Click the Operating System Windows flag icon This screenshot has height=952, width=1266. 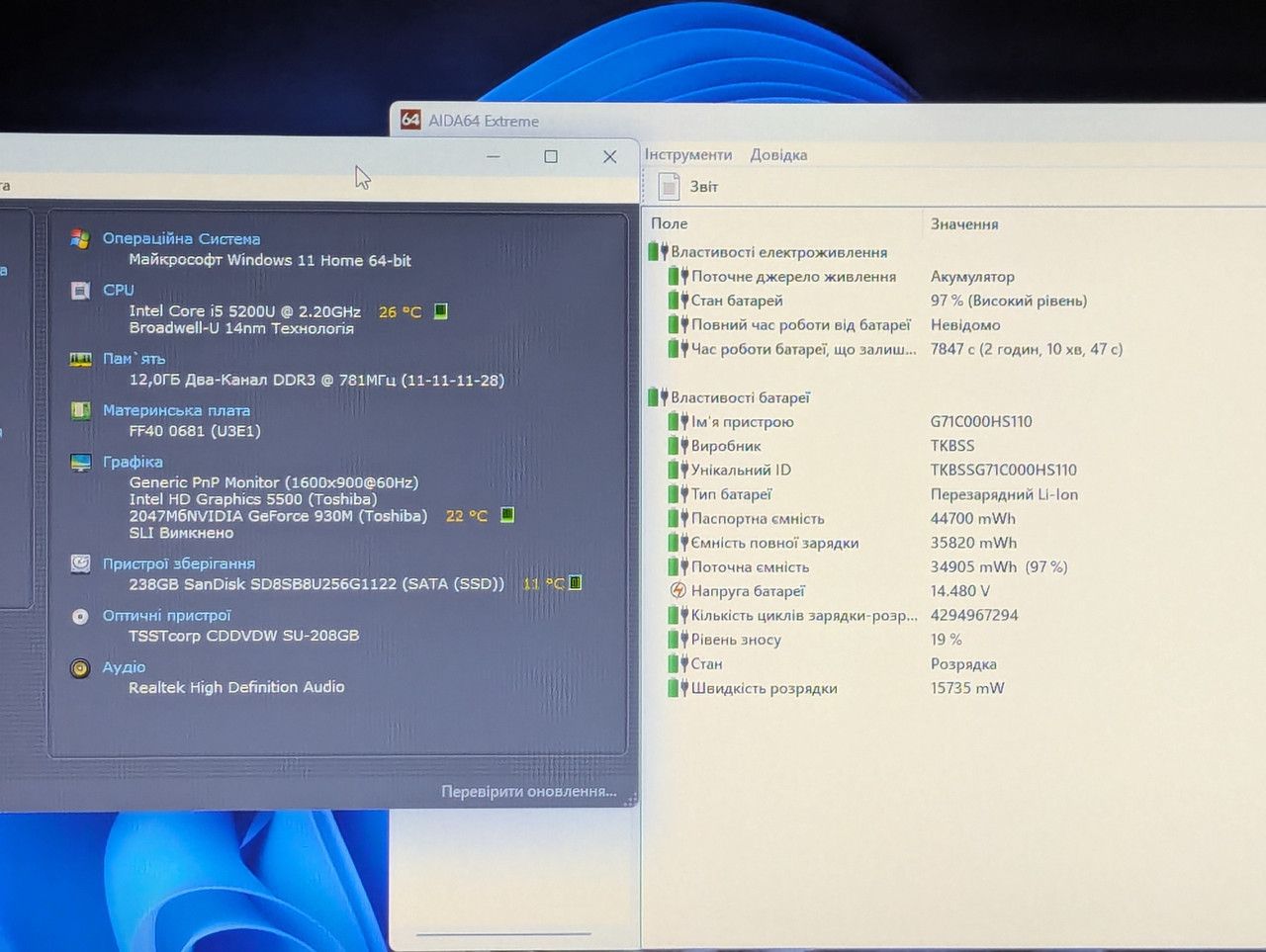pyautogui.click(x=80, y=238)
